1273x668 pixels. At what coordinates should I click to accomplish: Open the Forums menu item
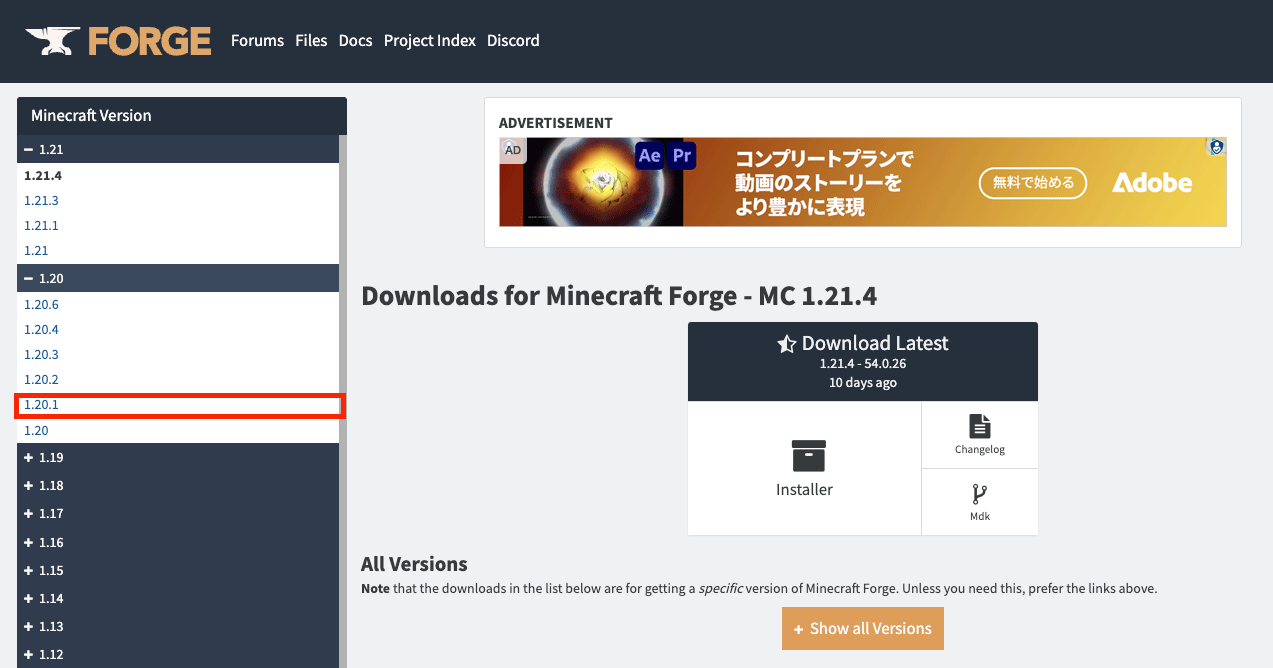coord(257,41)
